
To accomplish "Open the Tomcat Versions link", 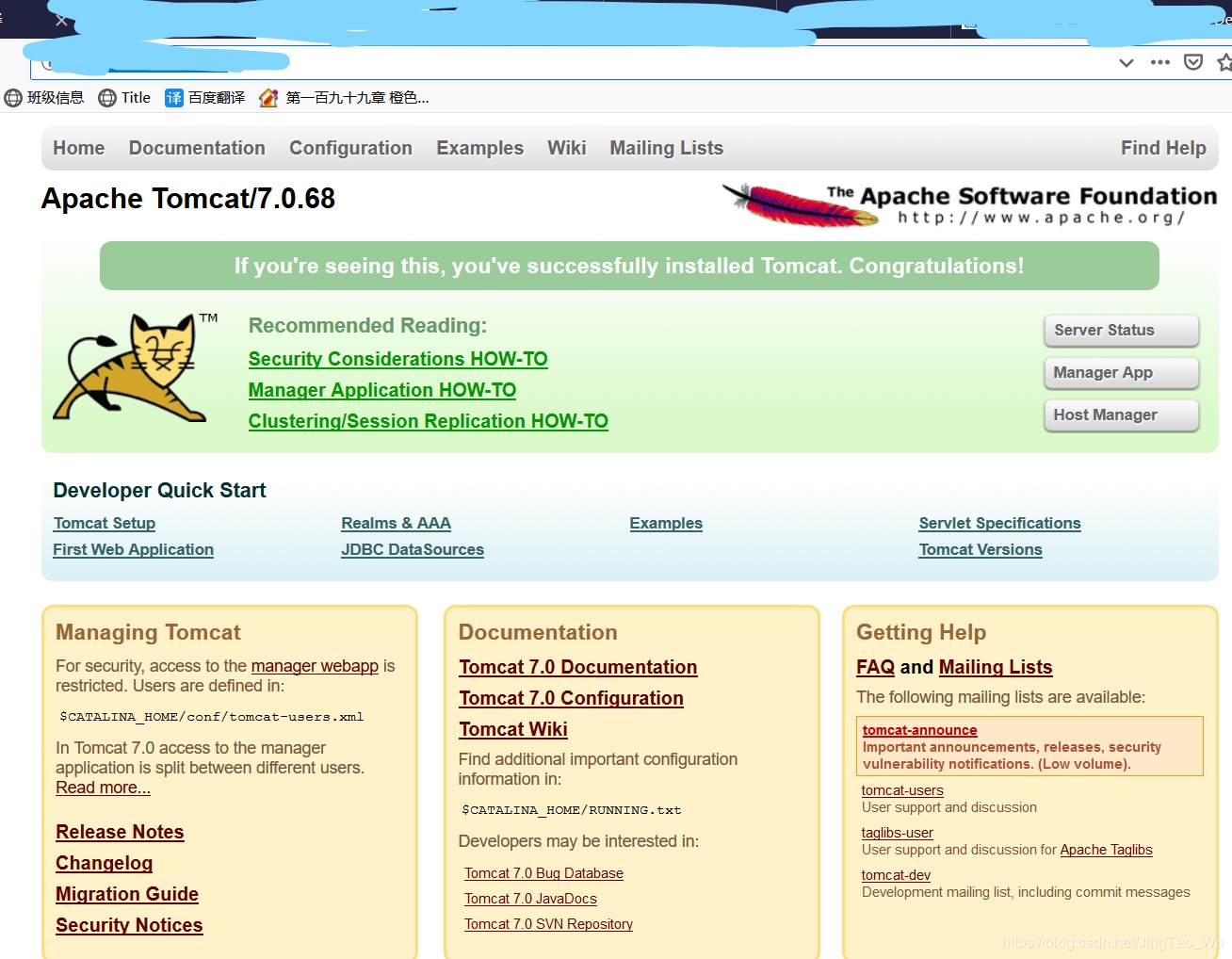I will (x=981, y=550).
